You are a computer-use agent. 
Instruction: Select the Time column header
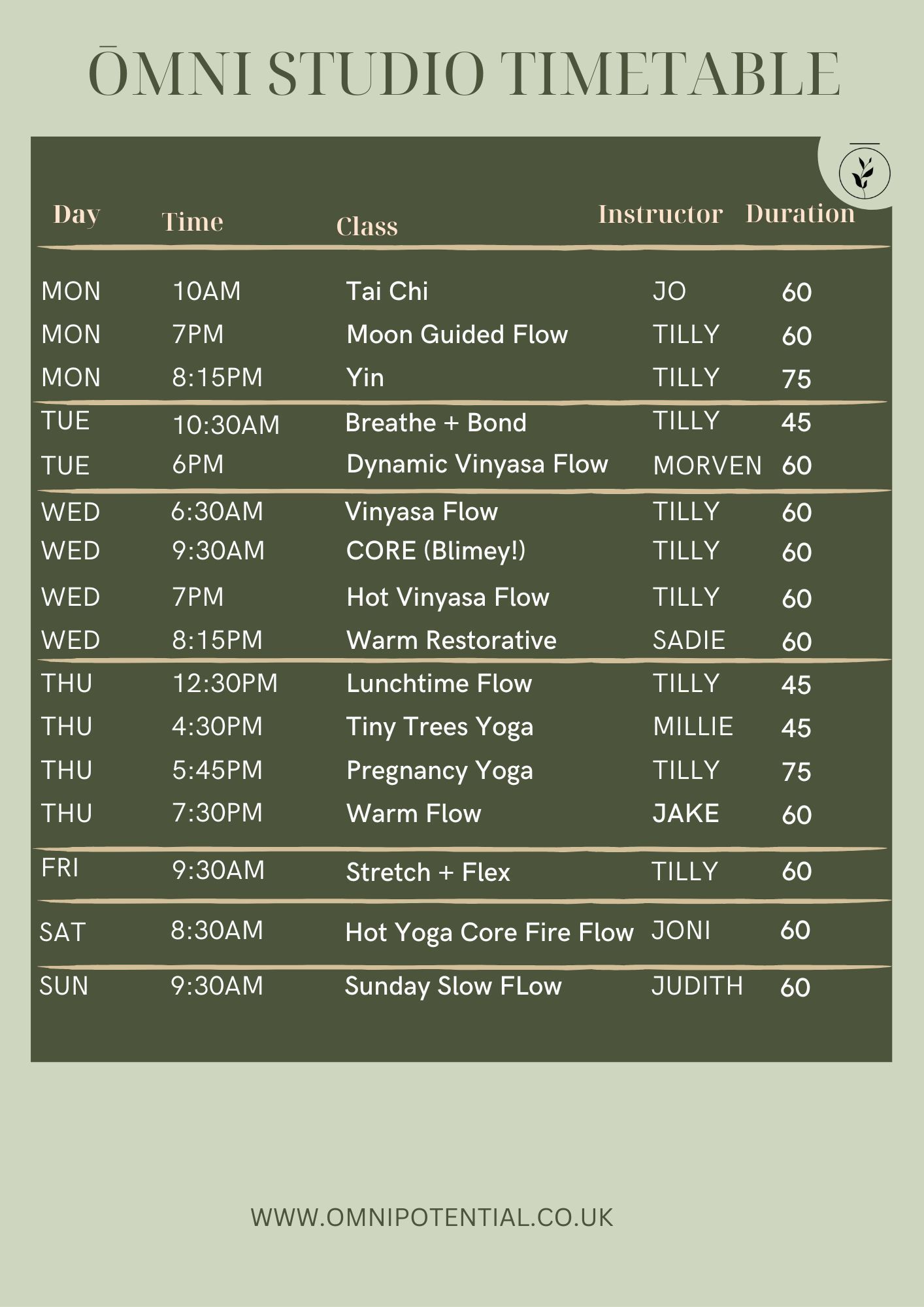coord(192,222)
